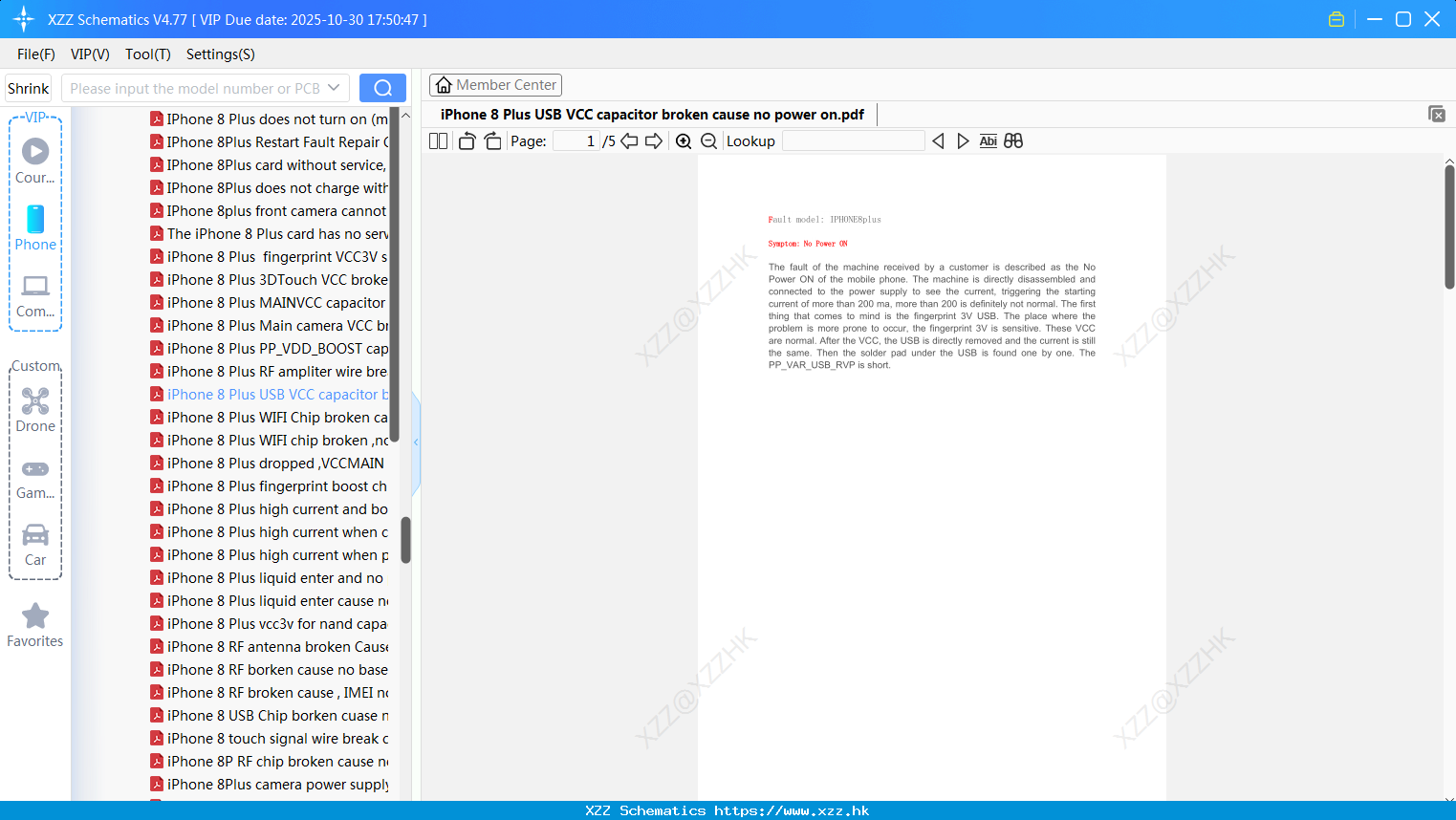This screenshot has width=1456, height=820.
Task: Click home icon on Member Center
Action: [x=444, y=85]
